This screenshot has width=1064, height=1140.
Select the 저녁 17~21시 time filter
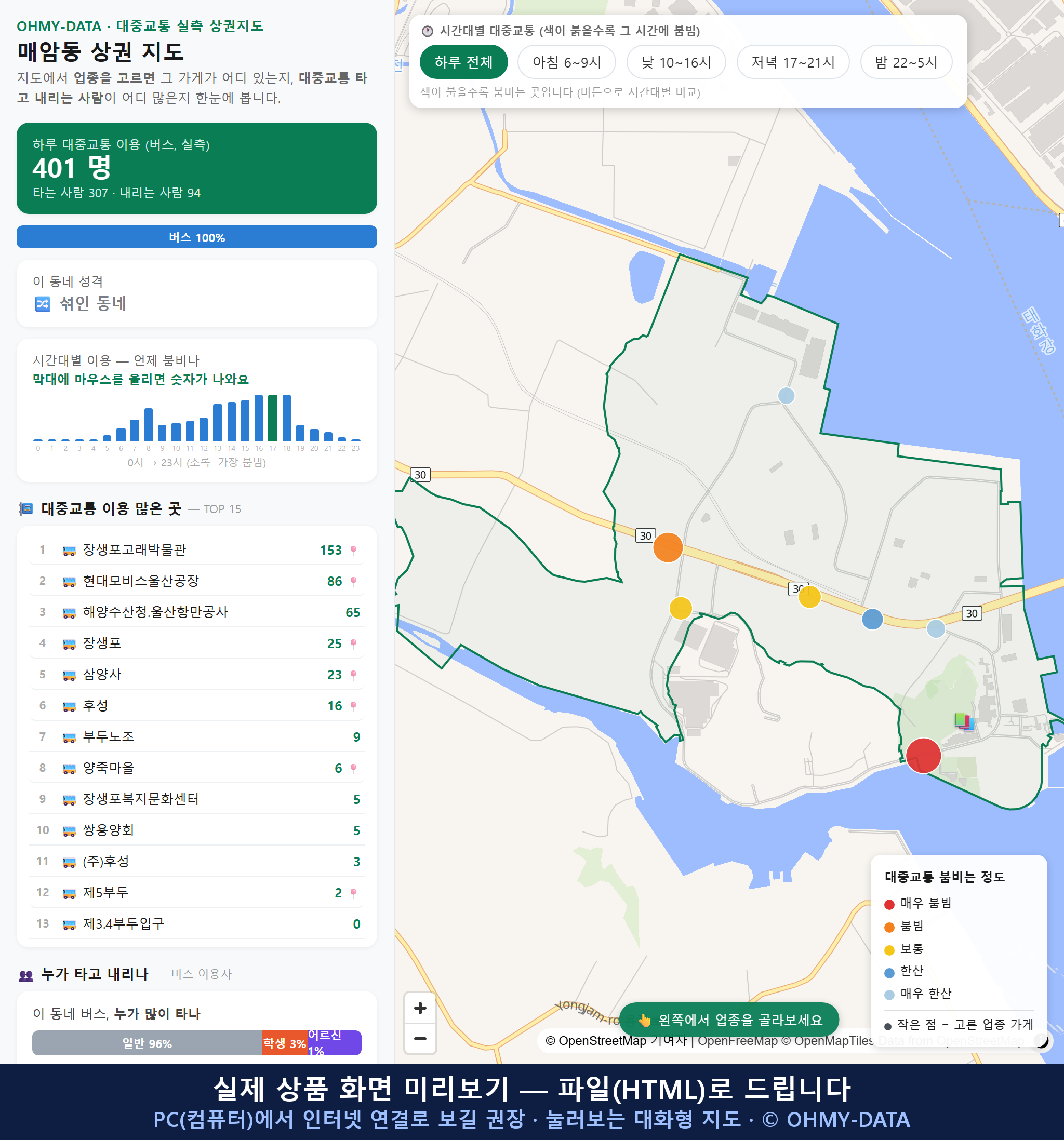[793, 62]
